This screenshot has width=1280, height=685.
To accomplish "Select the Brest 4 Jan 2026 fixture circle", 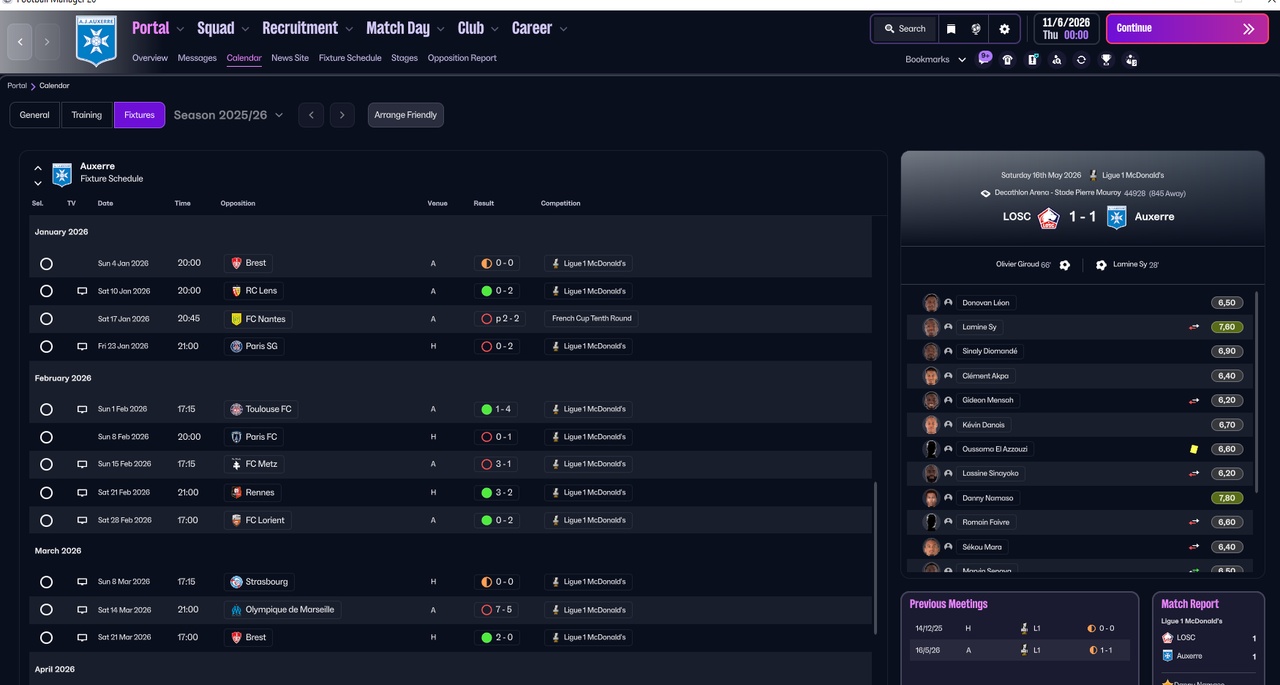I will click(46, 264).
